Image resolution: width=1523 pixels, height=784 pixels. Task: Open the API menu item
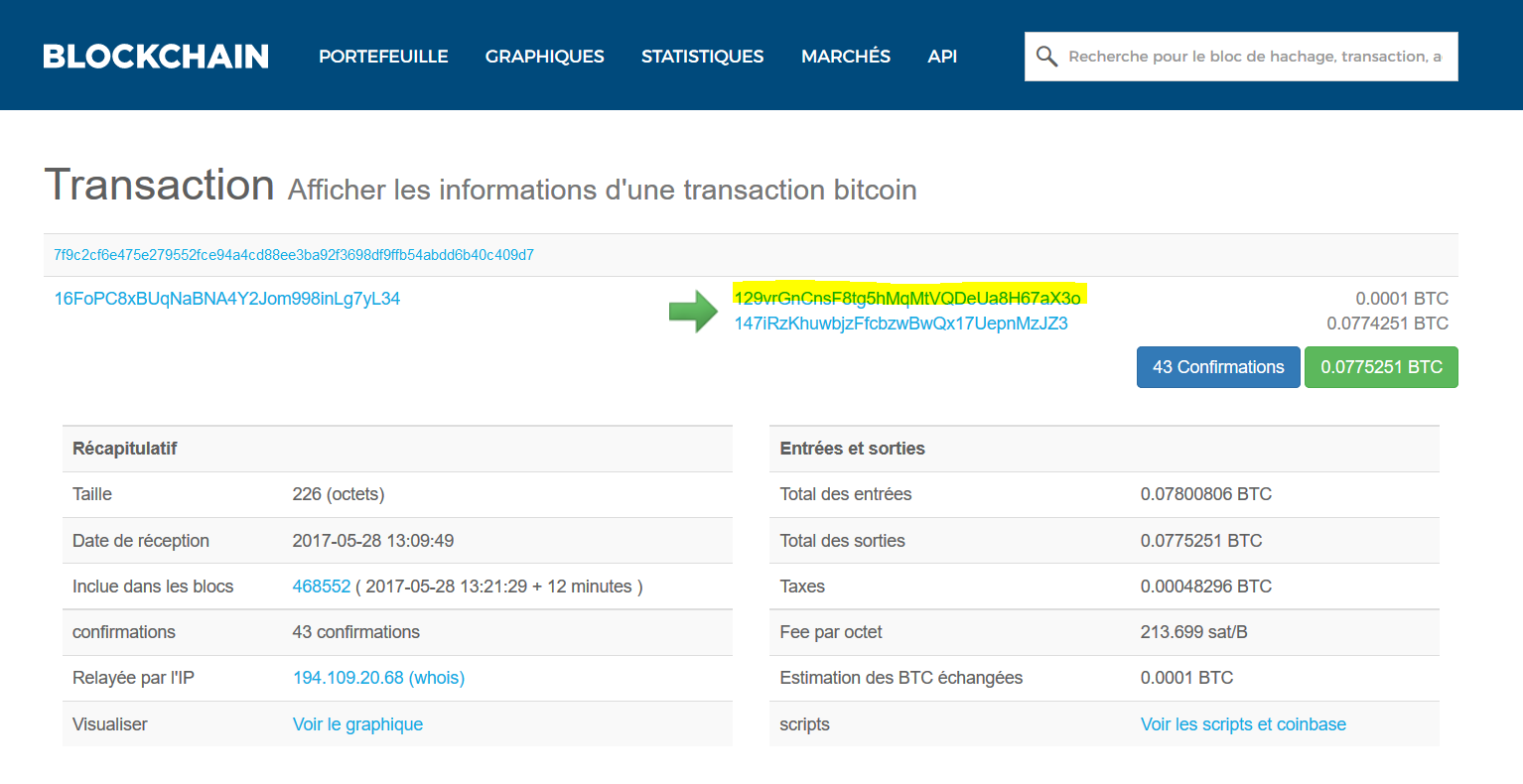point(942,57)
